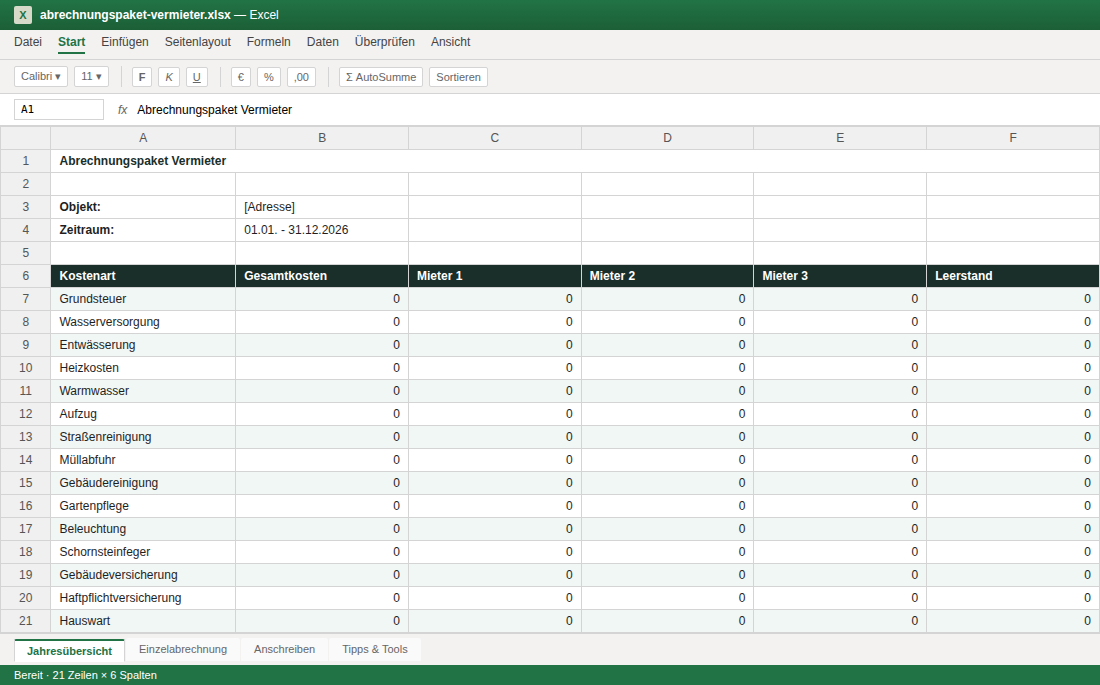The height and width of the screenshot is (685, 1100).
Task: Click the cell name box showing A1
Action: tap(59, 109)
